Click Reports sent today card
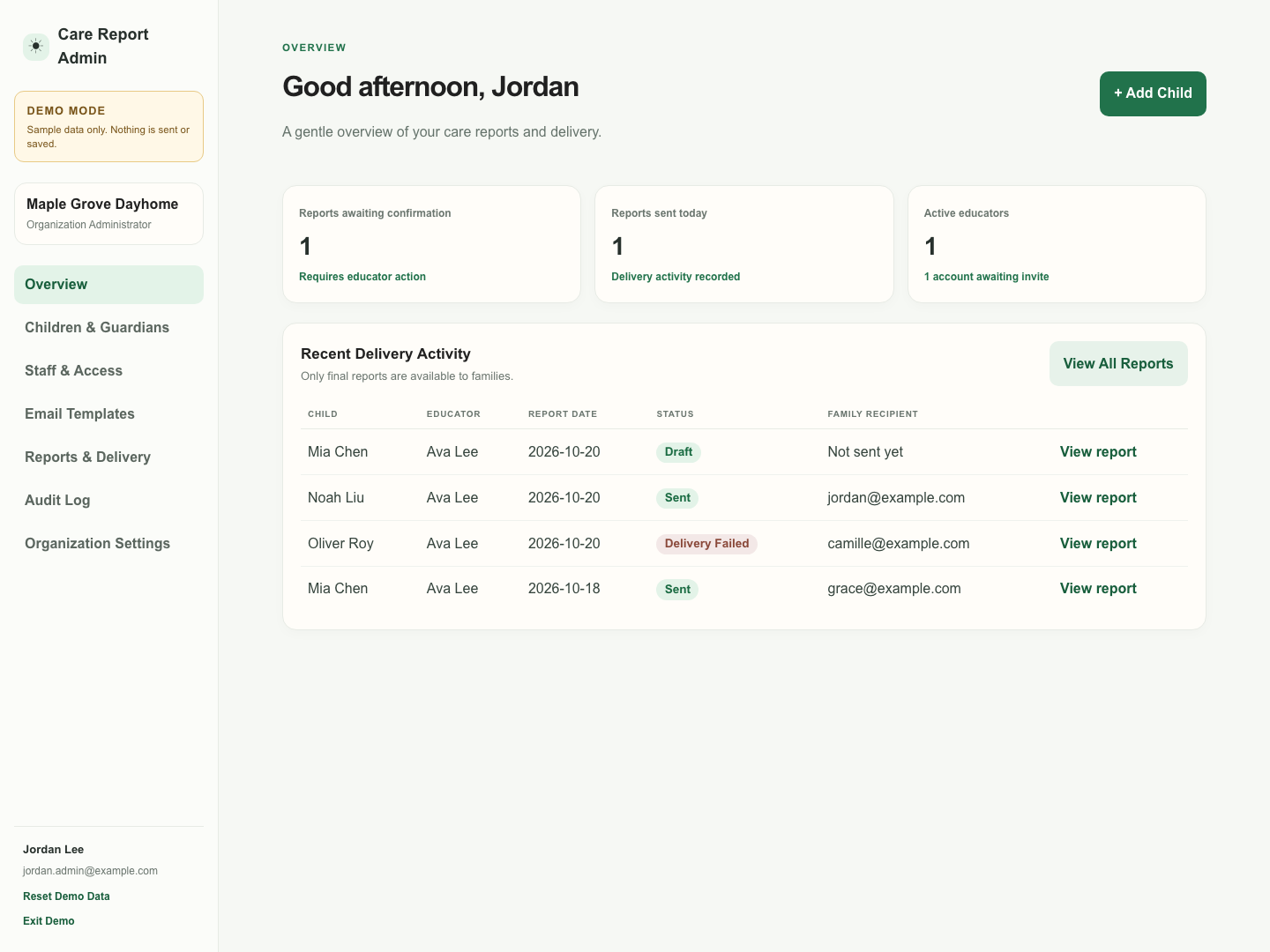1270x952 pixels. pyautogui.click(x=744, y=244)
